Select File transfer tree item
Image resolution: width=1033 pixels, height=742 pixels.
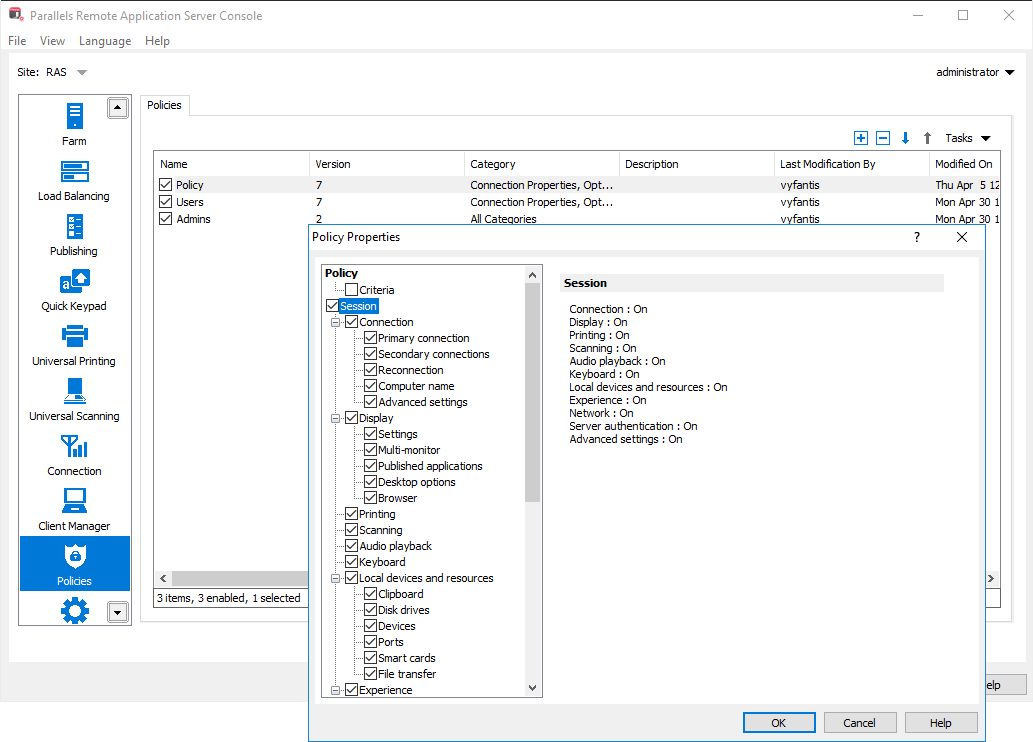click(x=406, y=674)
